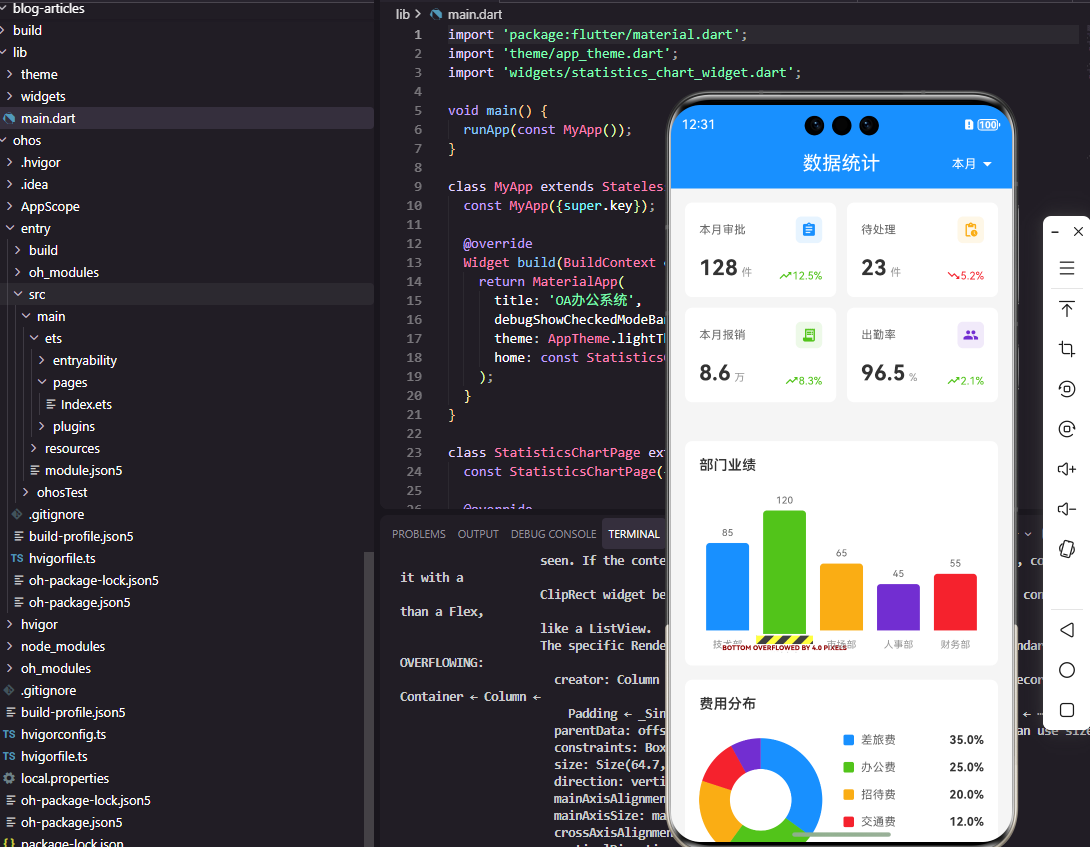The width and height of the screenshot is (1090, 847).
Task: Expand the entryability folder
Action: (42, 360)
